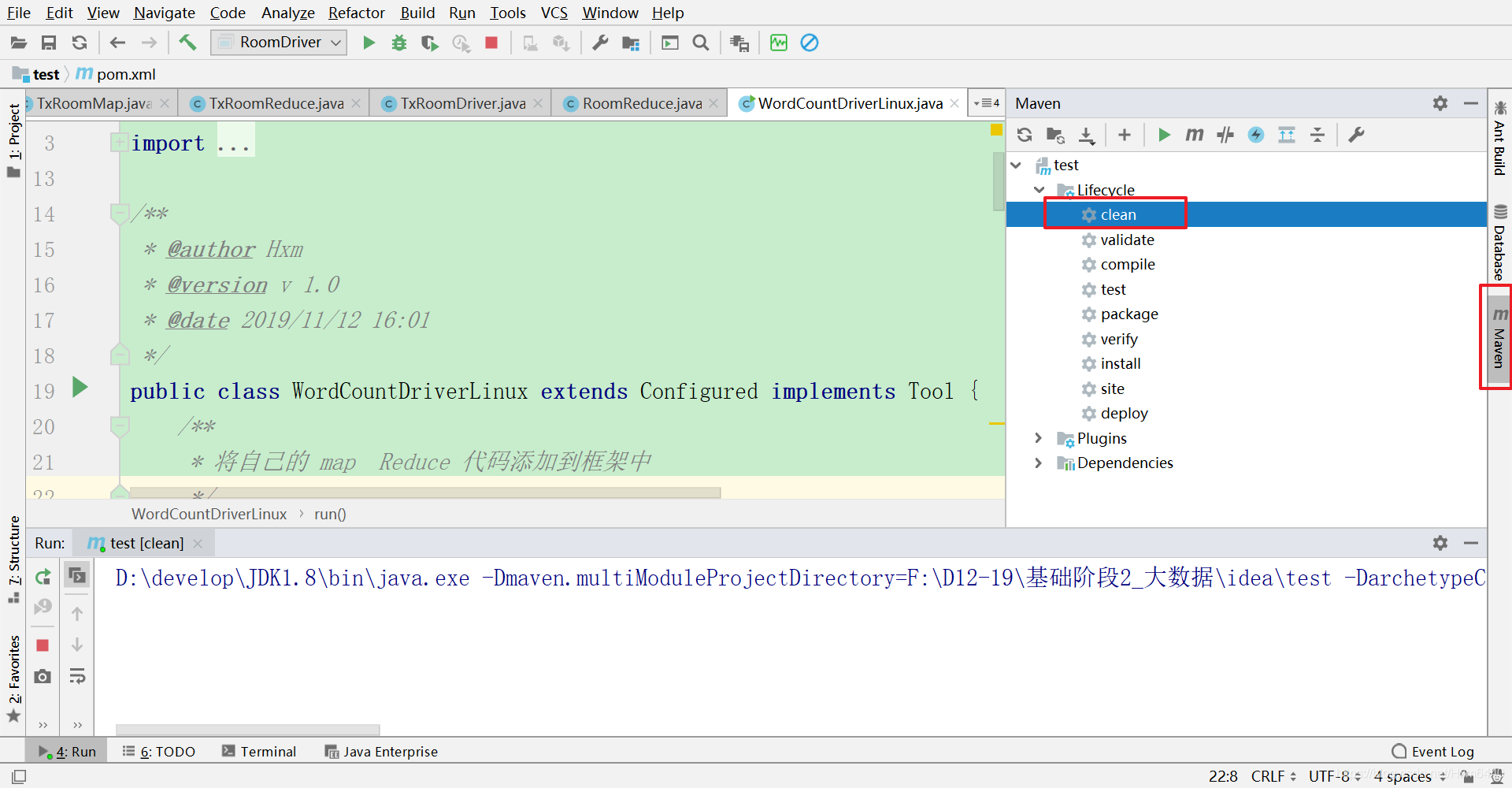Fold the Javadoc comment at line 14

click(x=119, y=212)
